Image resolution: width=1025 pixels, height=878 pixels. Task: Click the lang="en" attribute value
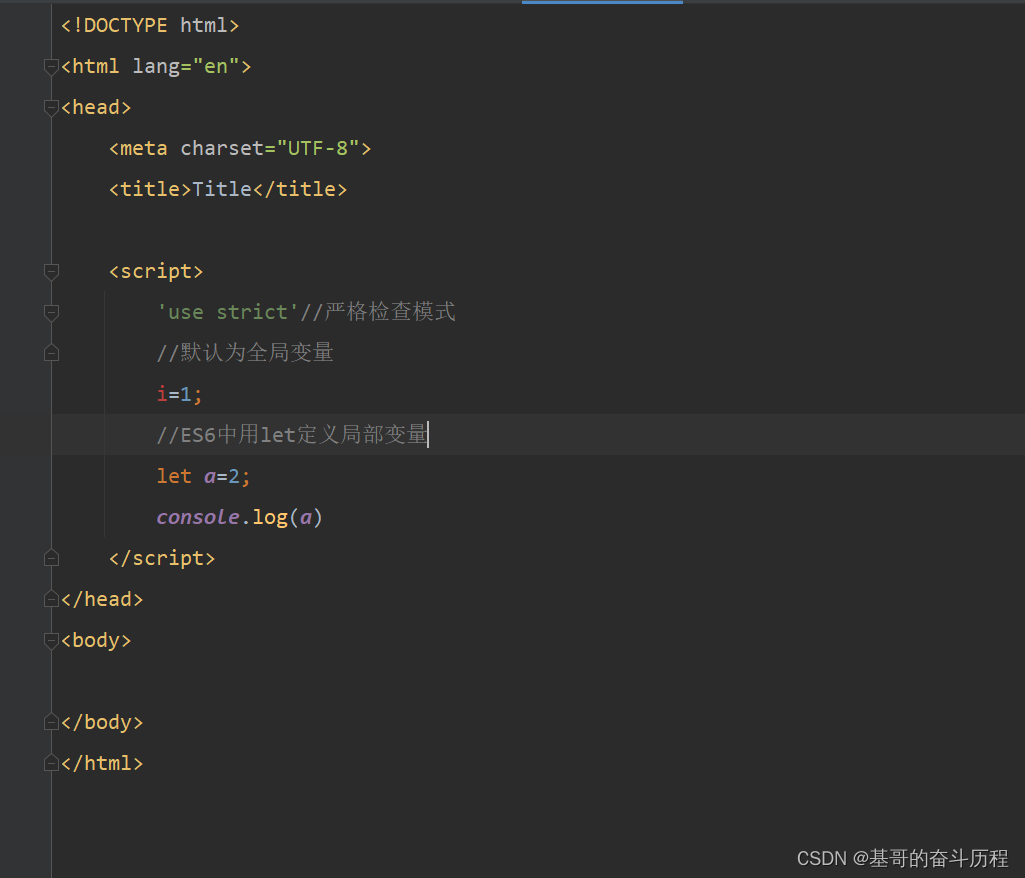point(216,67)
